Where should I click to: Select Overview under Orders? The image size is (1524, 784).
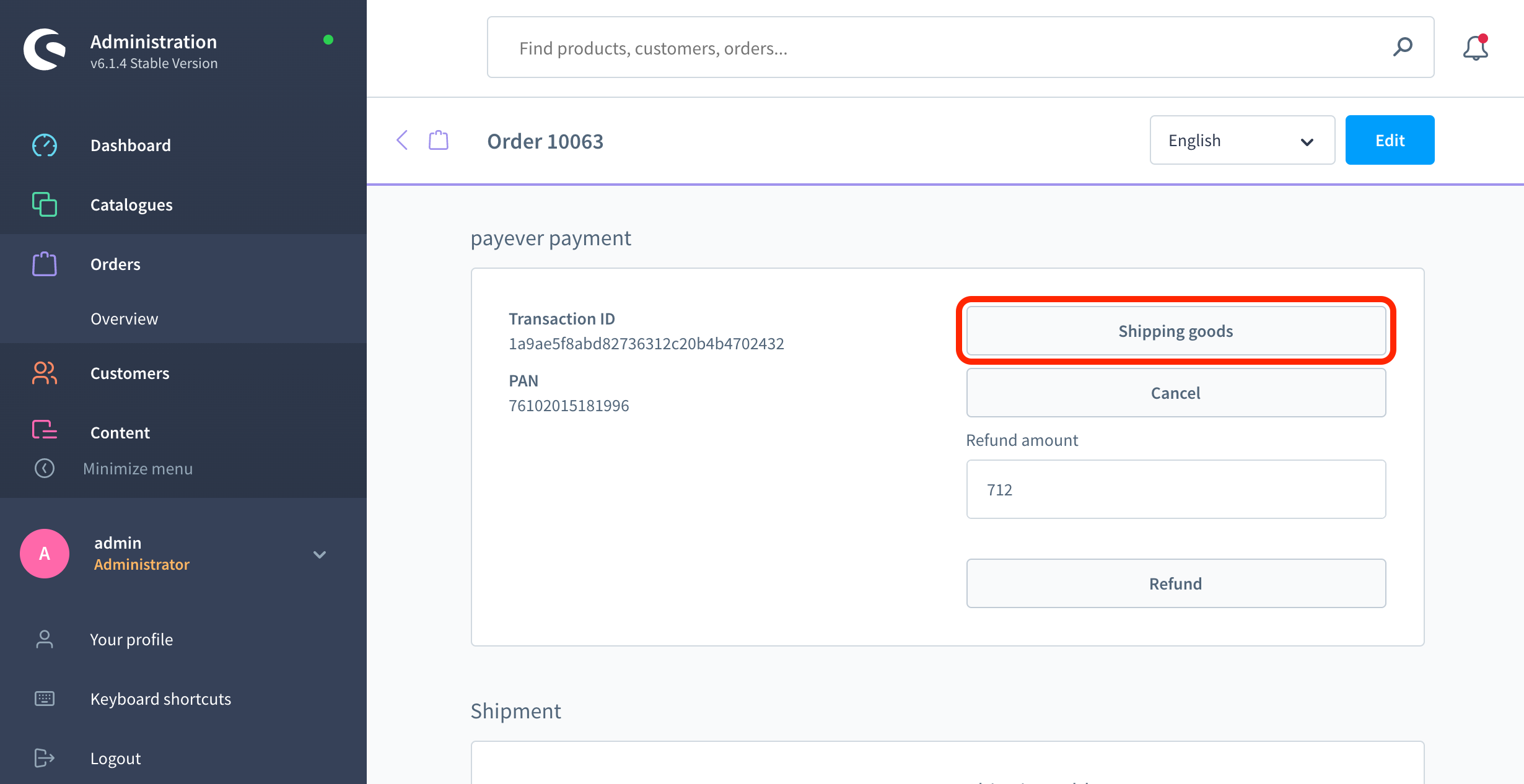(x=124, y=319)
